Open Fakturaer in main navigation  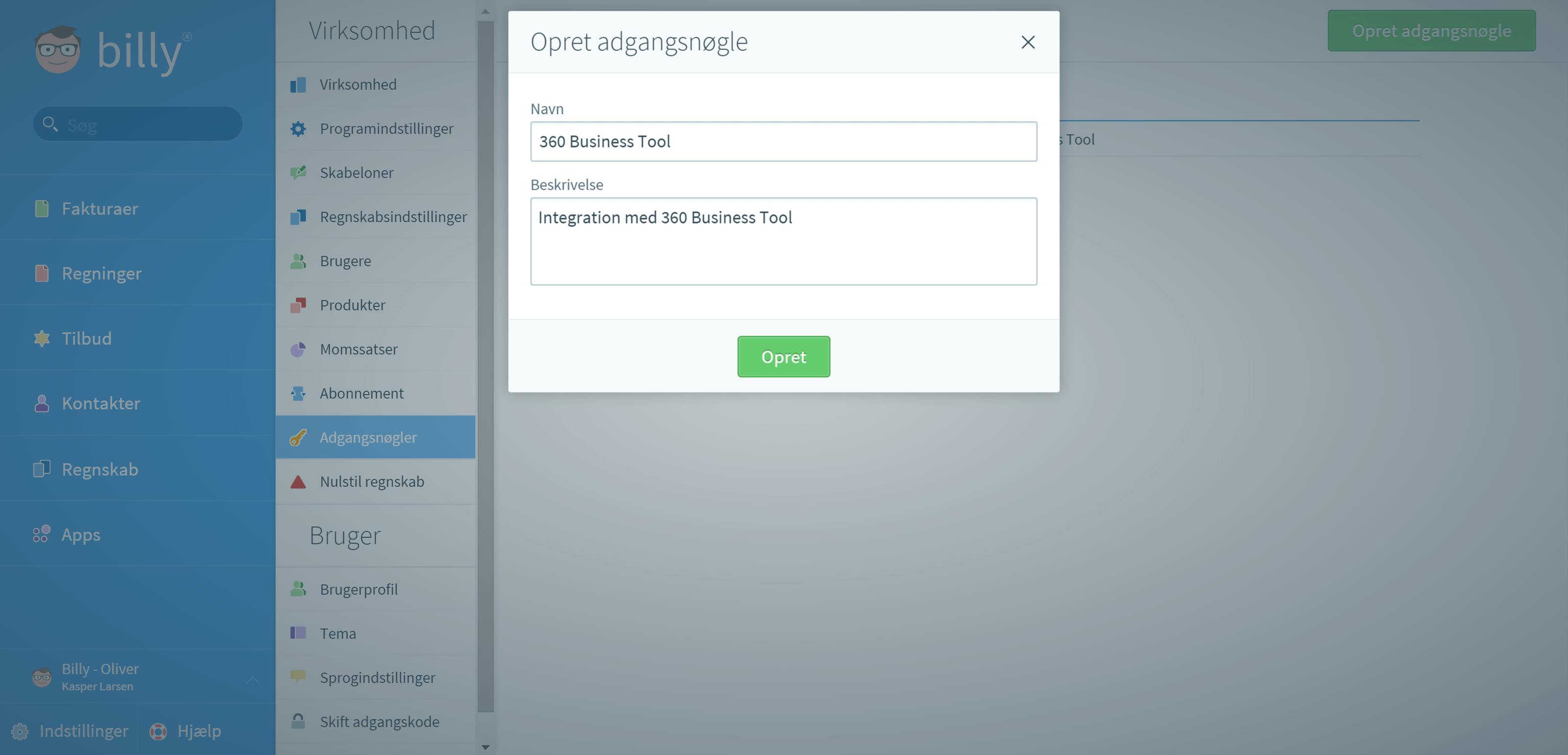click(x=138, y=208)
